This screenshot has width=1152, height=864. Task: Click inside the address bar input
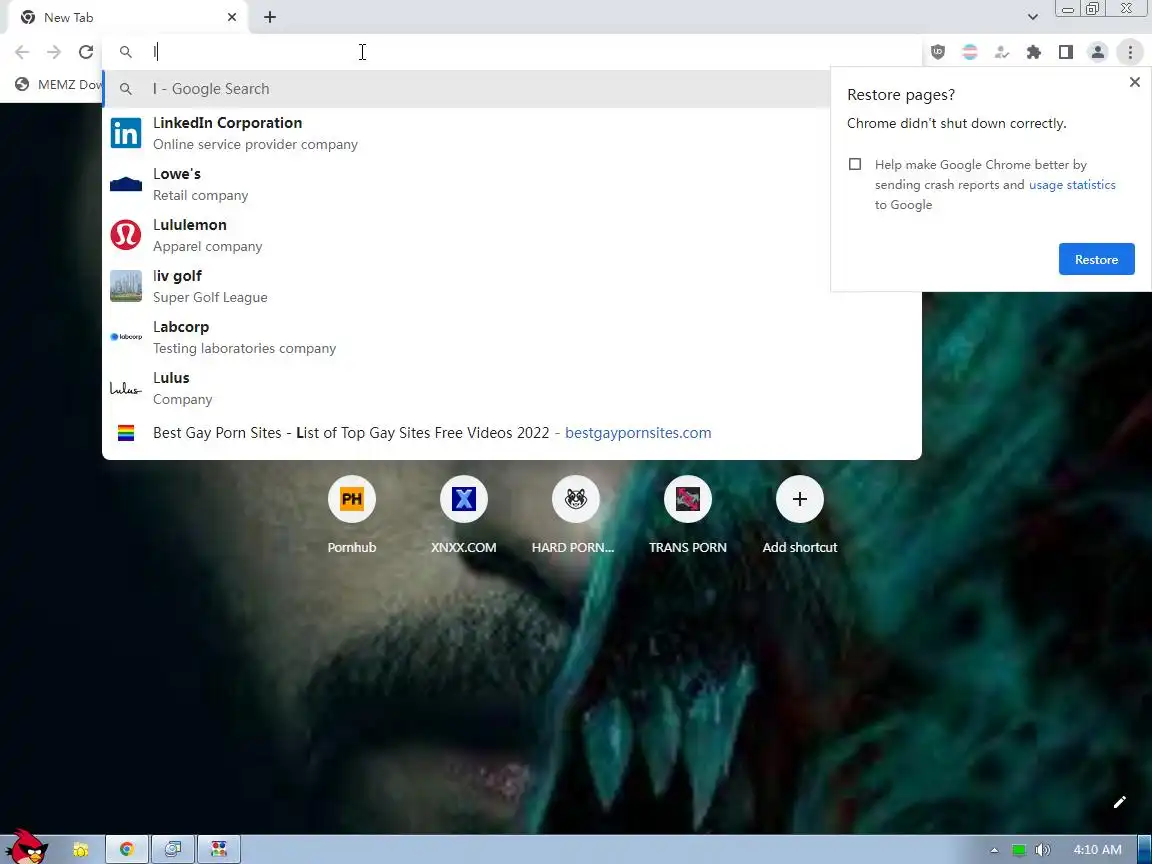[514, 51]
